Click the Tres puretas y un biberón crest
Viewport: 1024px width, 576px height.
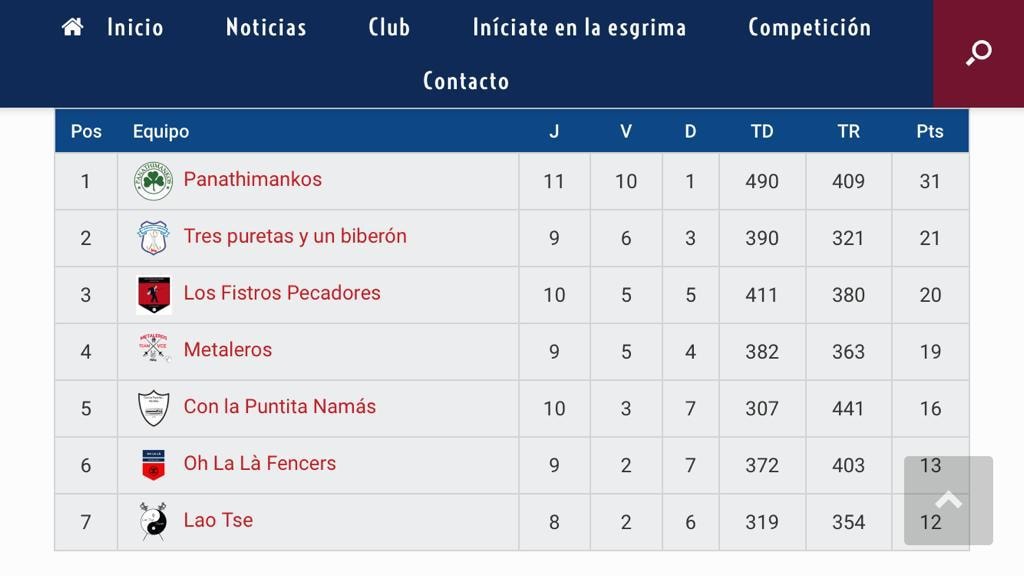tap(153, 238)
